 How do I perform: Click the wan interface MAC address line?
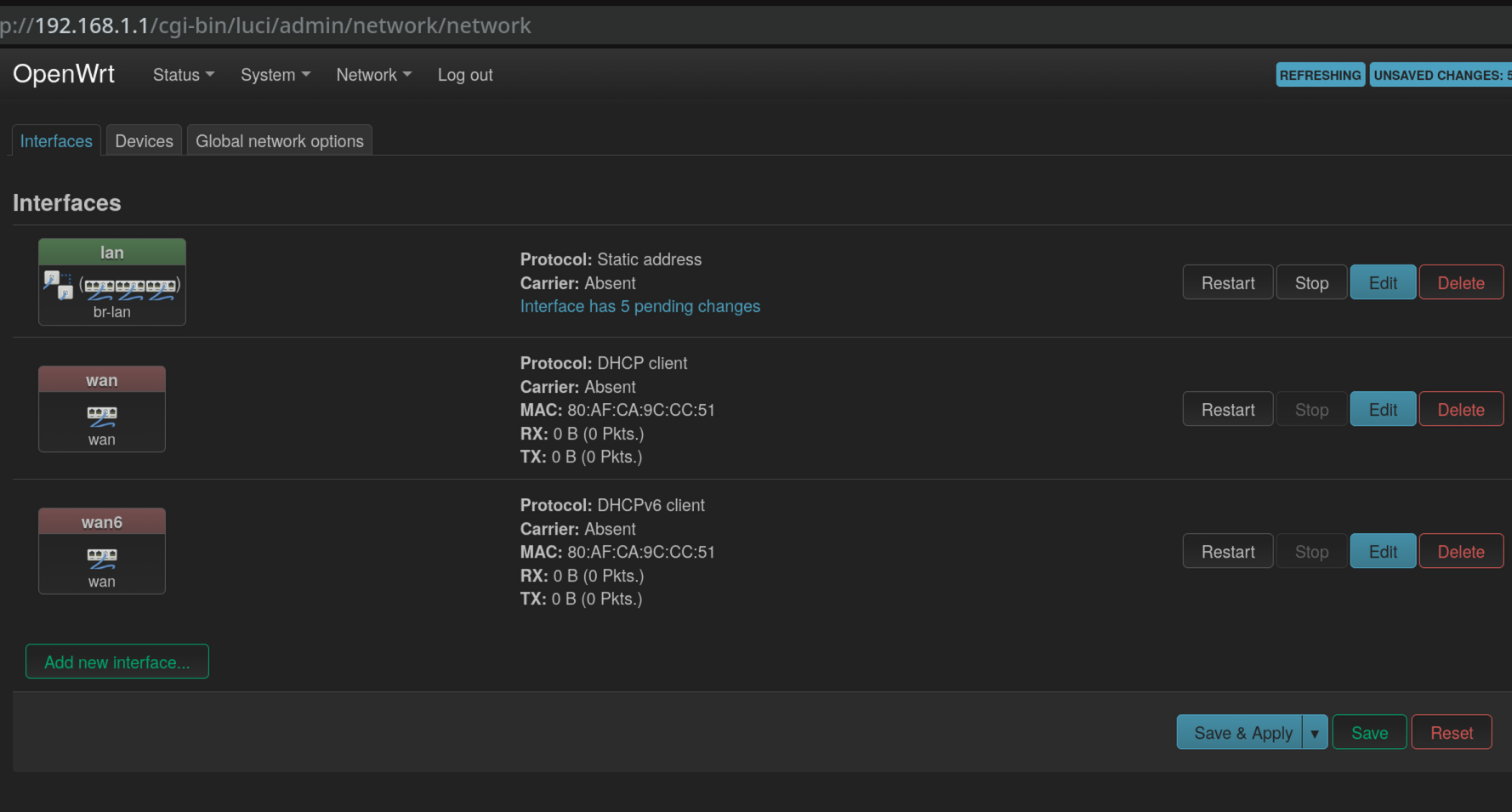[x=617, y=410]
